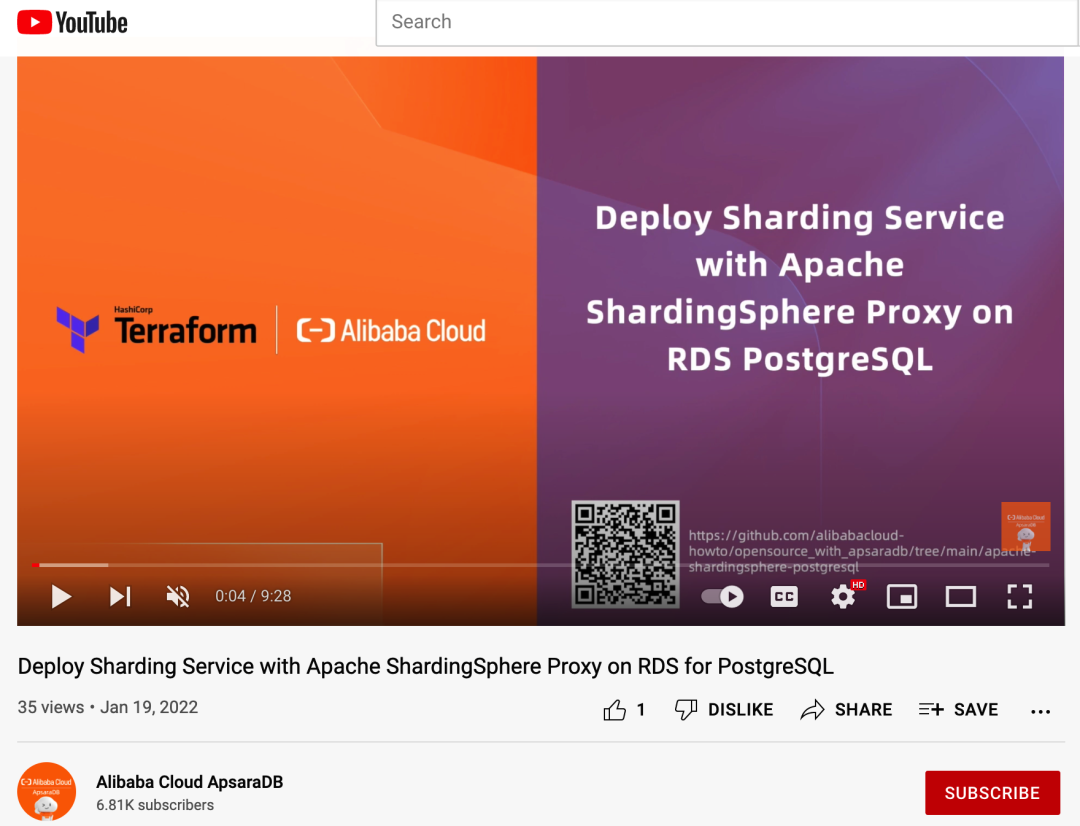The image size is (1080, 826).
Task: Open the video settings gear
Action: pyautogui.click(x=843, y=597)
